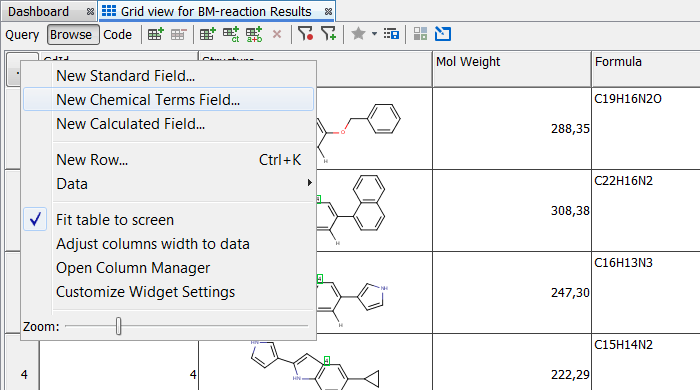Image resolution: width=700 pixels, height=390 pixels.
Task: Click the 222,29 mol weight value
Action: click(570, 375)
